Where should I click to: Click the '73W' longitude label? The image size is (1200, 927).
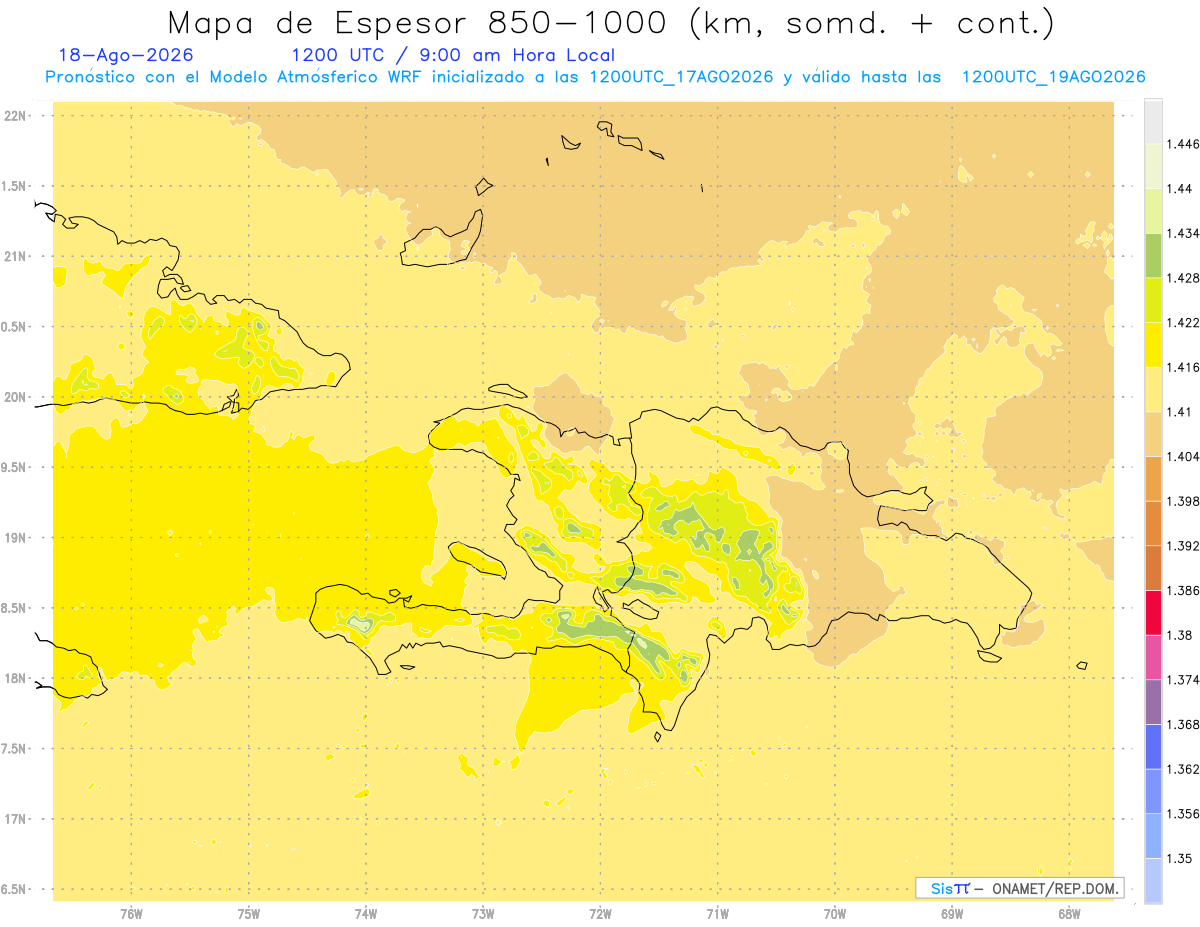483,914
